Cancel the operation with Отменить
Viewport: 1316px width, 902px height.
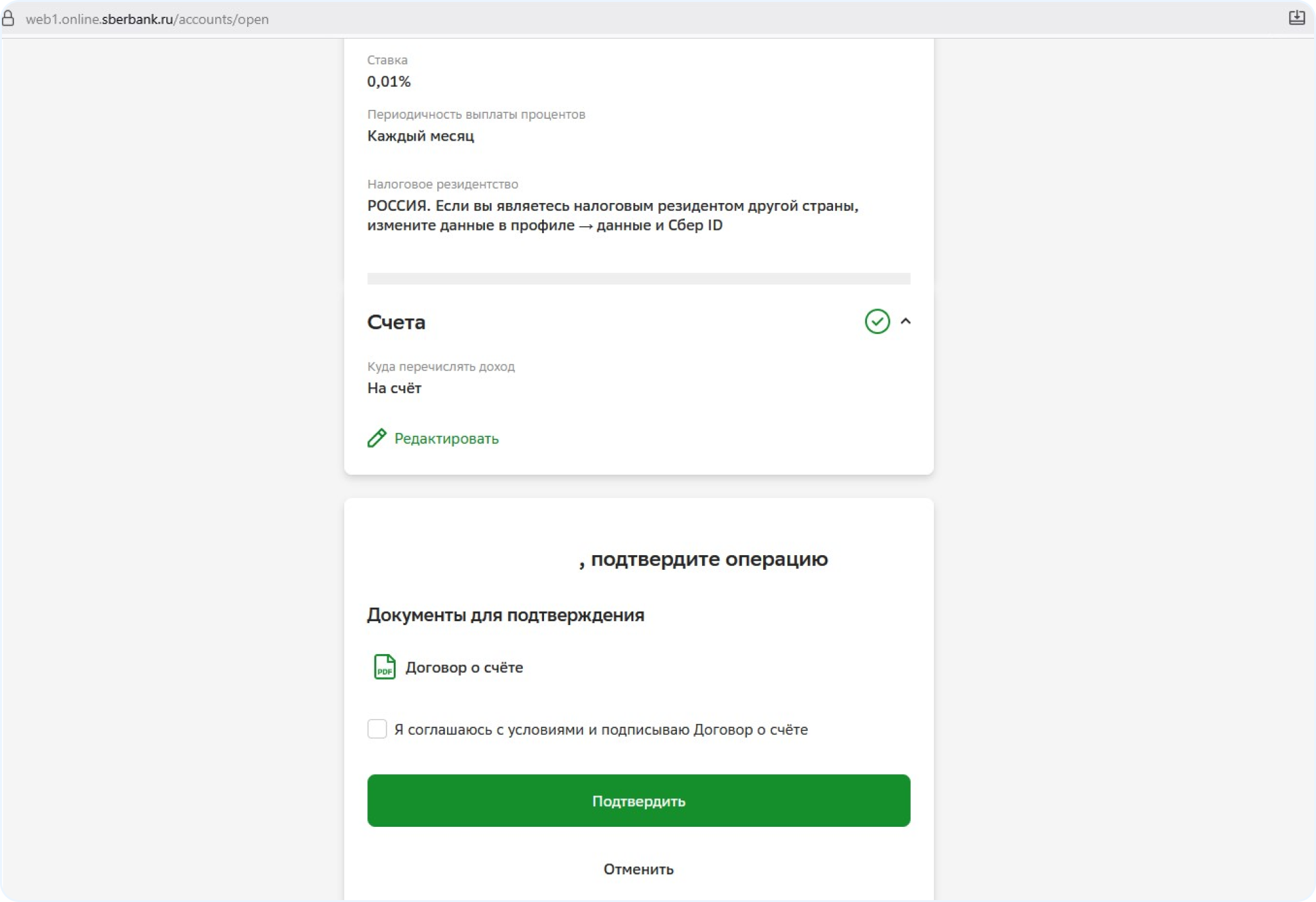[x=638, y=869]
